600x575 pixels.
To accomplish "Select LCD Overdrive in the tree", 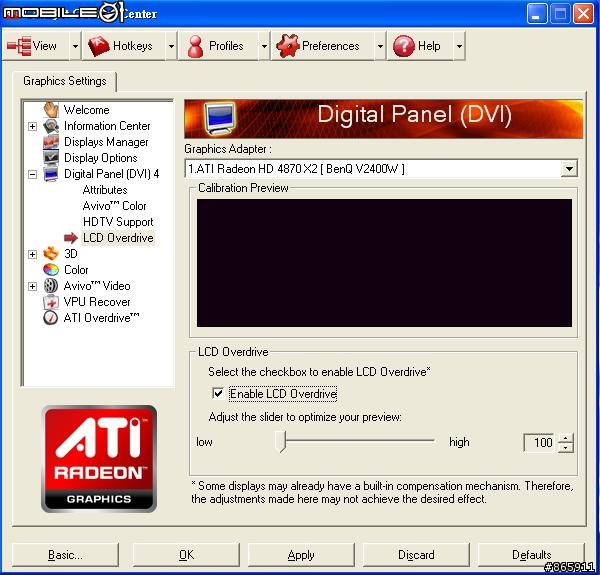I will pyautogui.click(x=118, y=238).
